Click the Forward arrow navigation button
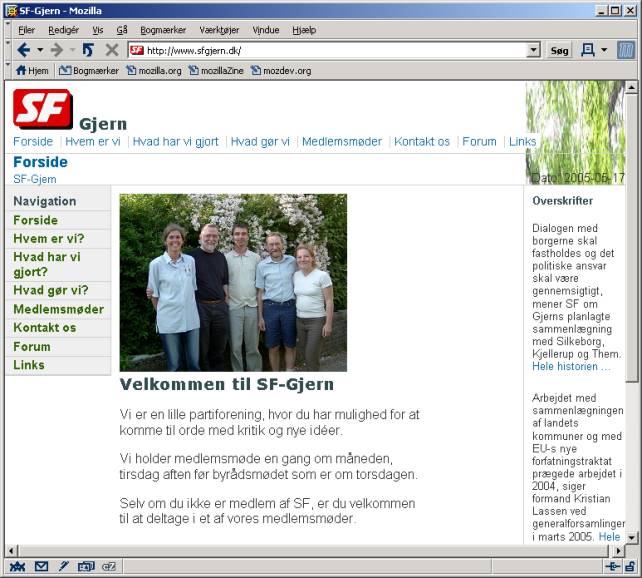 tap(57, 50)
